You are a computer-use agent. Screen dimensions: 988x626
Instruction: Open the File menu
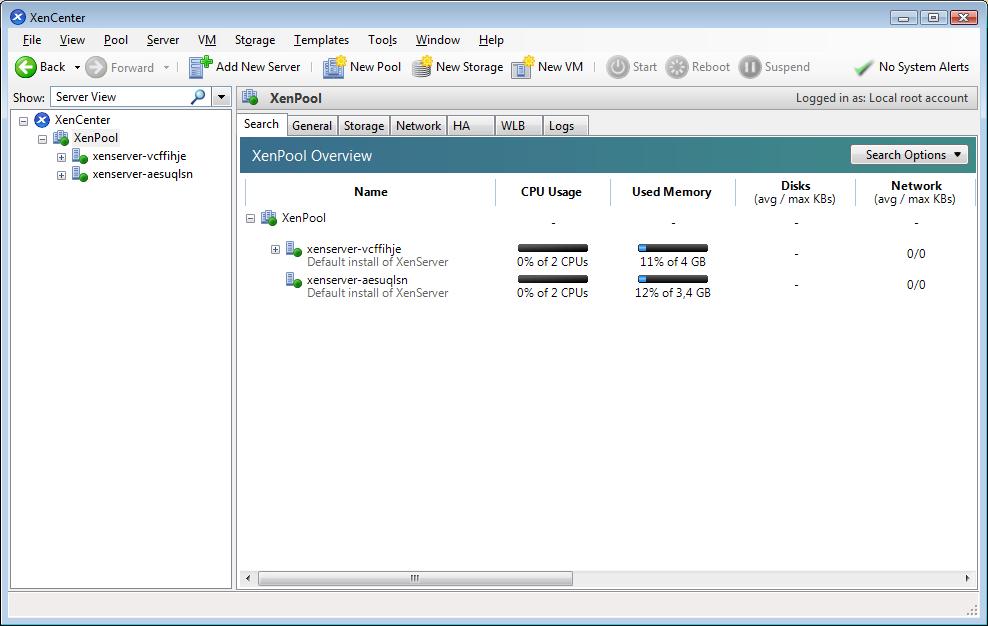point(32,40)
